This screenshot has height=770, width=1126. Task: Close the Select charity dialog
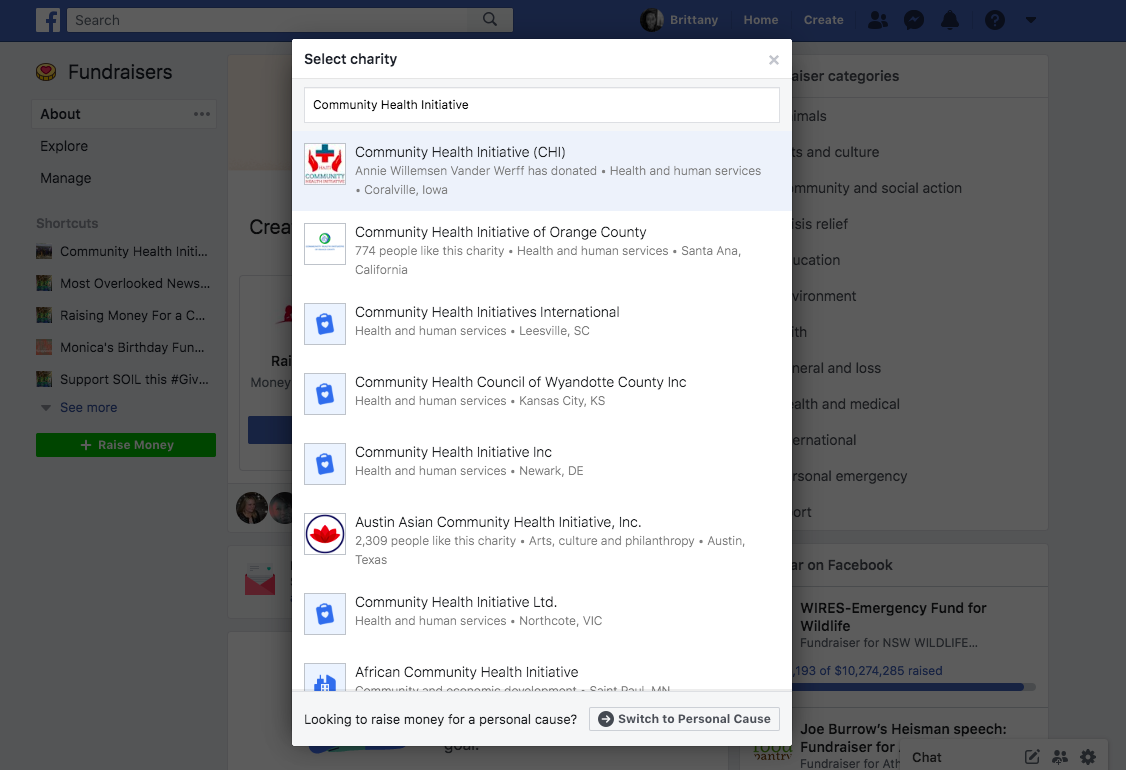(x=773, y=60)
